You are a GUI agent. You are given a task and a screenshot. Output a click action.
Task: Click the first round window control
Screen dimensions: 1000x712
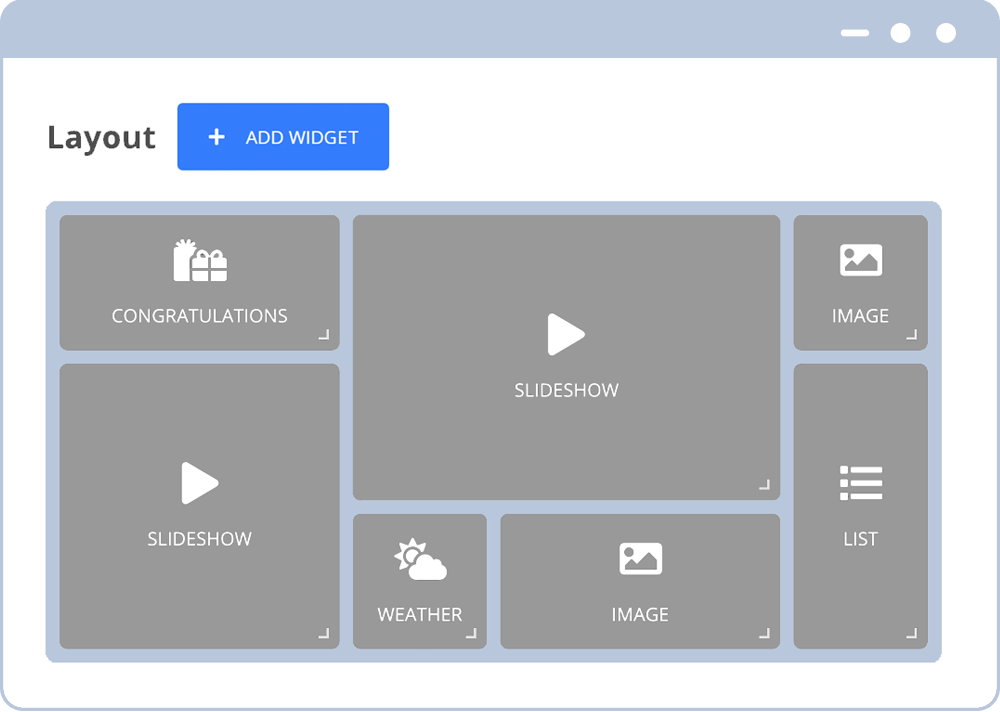pos(901,33)
